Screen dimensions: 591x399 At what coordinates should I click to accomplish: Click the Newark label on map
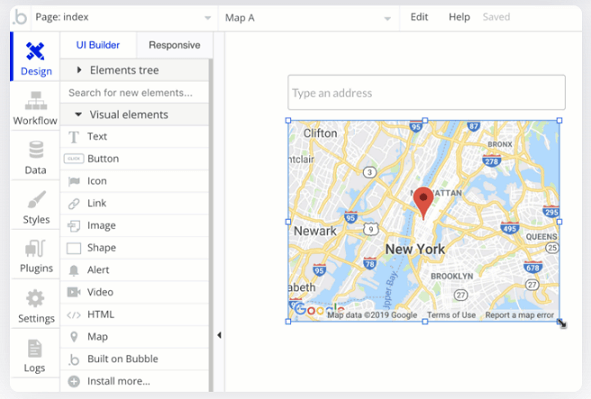[x=315, y=231]
